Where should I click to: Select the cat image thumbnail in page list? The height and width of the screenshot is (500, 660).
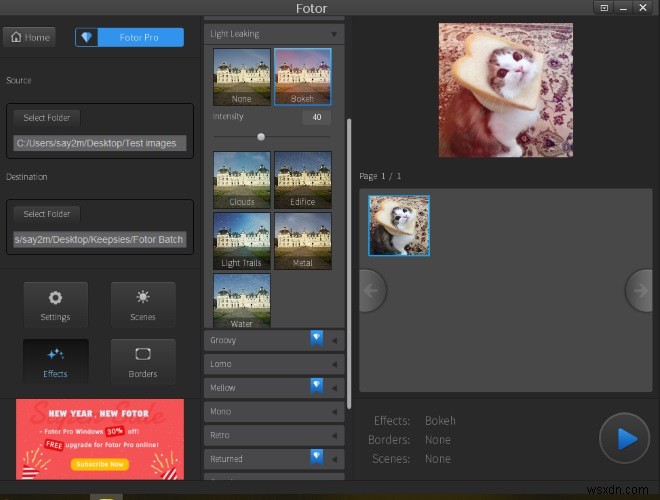click(x=399, y=225)
